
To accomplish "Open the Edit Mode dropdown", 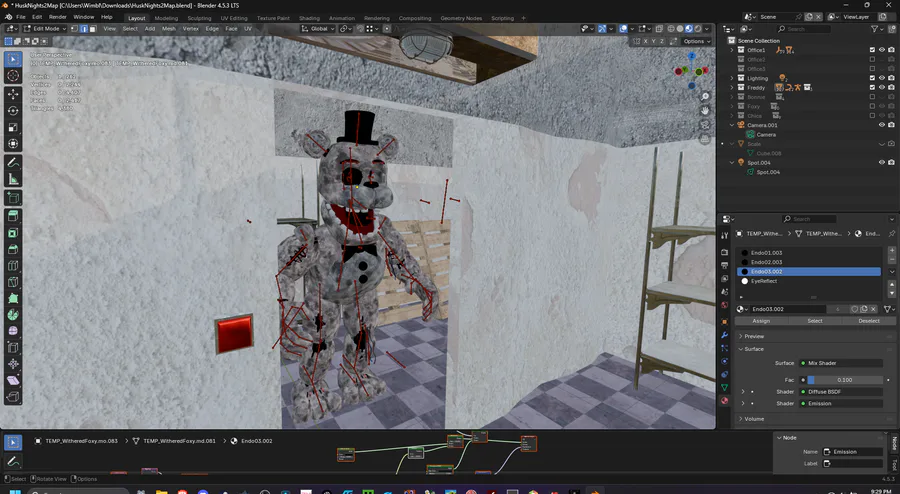I will coord(45,29).
